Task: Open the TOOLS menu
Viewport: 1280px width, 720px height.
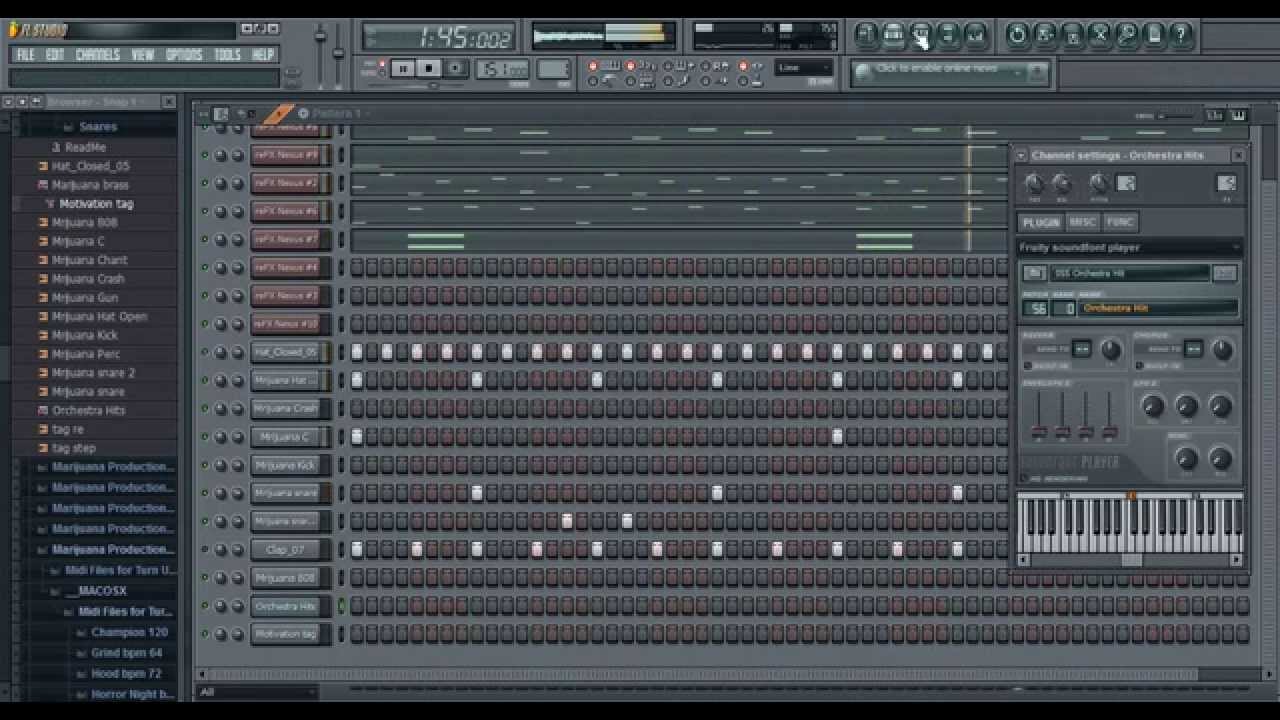Action: [x=227, y=55]
